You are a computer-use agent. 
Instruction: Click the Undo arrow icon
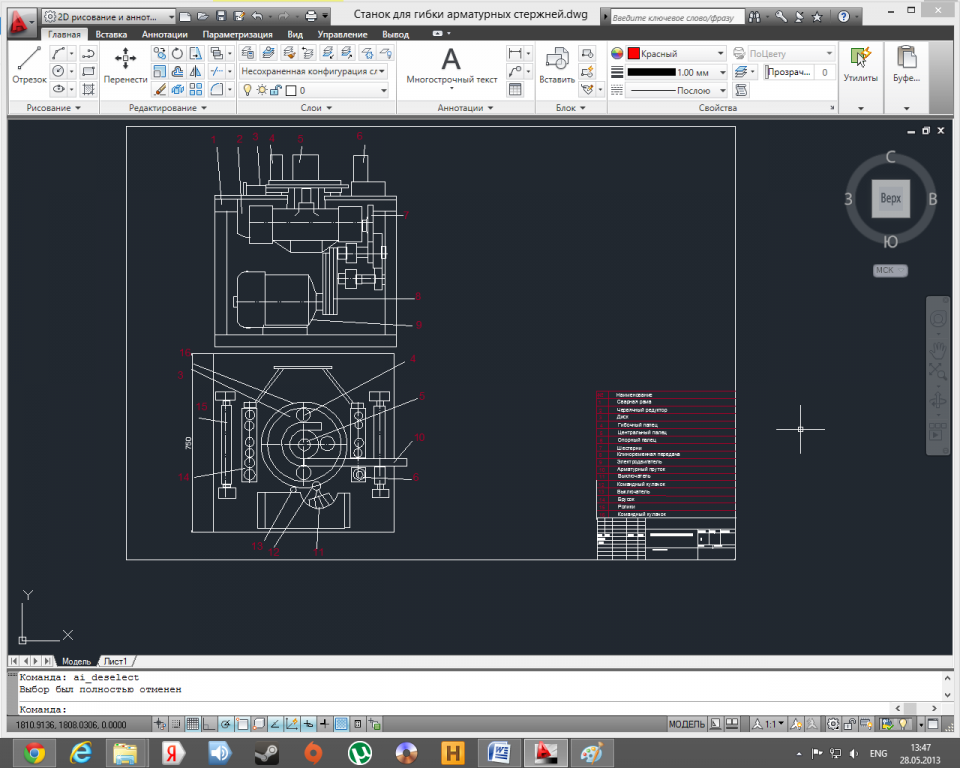(x=257, y=17)
